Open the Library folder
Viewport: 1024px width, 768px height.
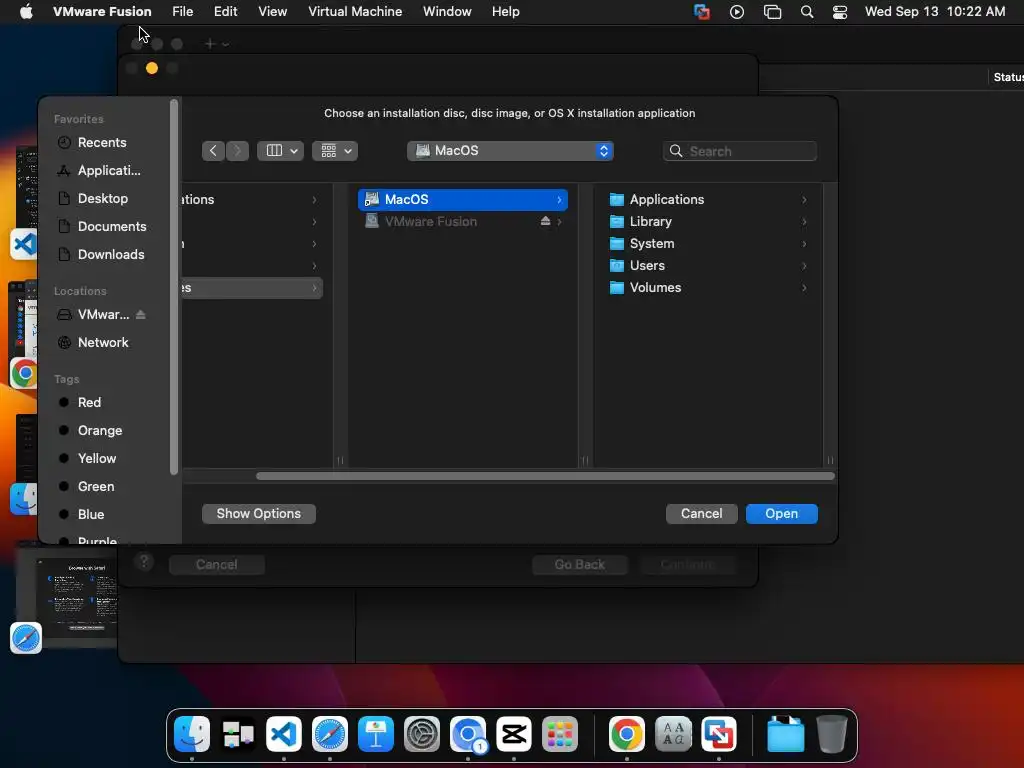point(709,222)
